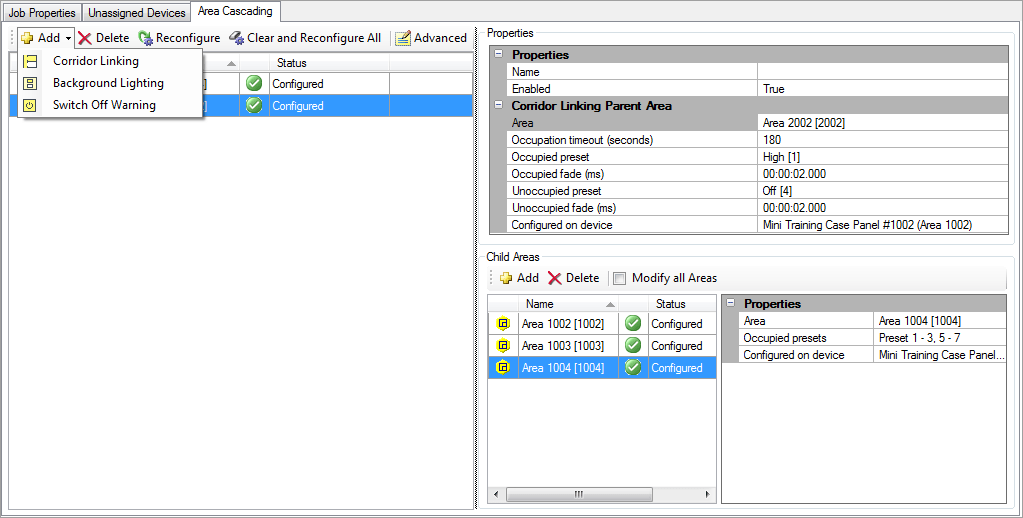This screenshot has height=518, width=1023.
Task: Click the yellow area icon for Area 1003
Action: tap(503, 346)
